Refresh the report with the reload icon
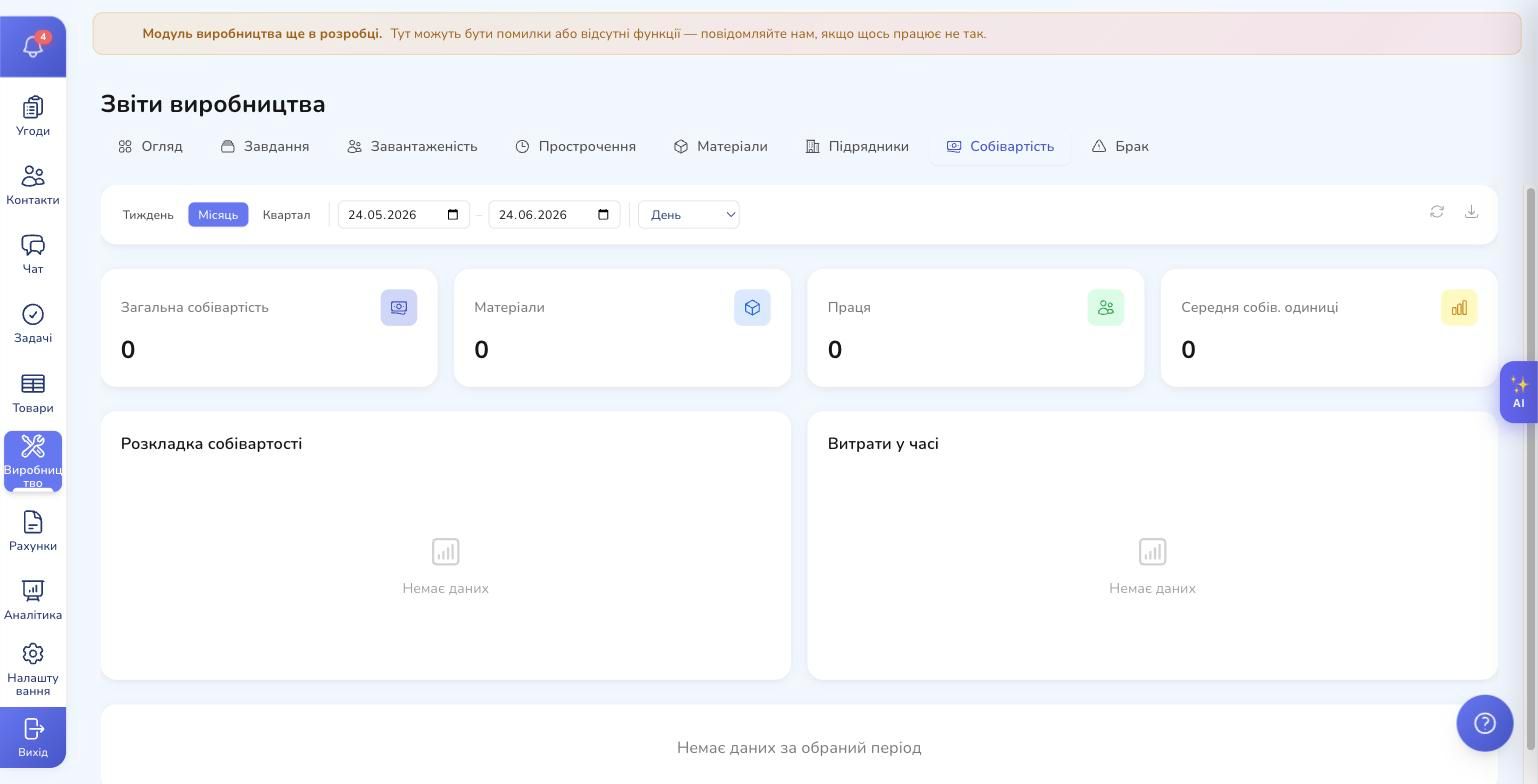 click(x=1437, y=212)
